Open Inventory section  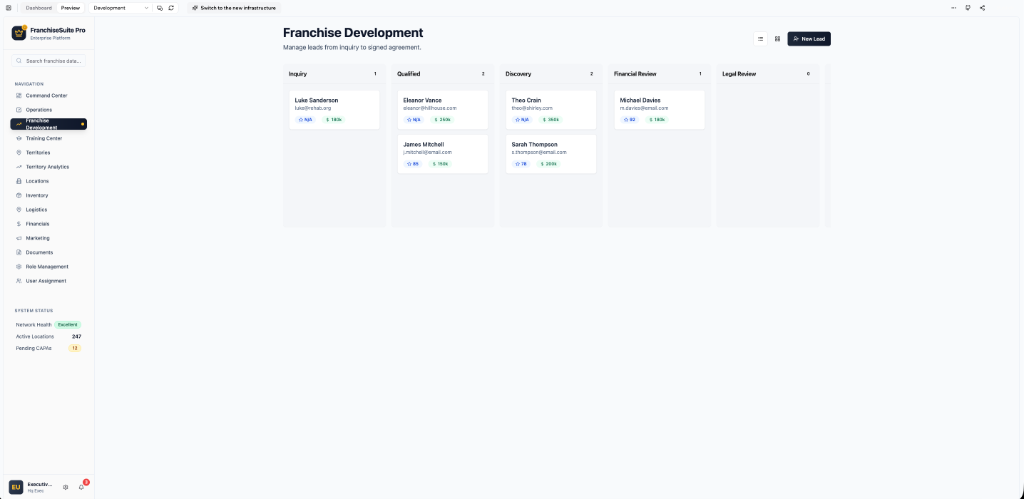point(49,195)
